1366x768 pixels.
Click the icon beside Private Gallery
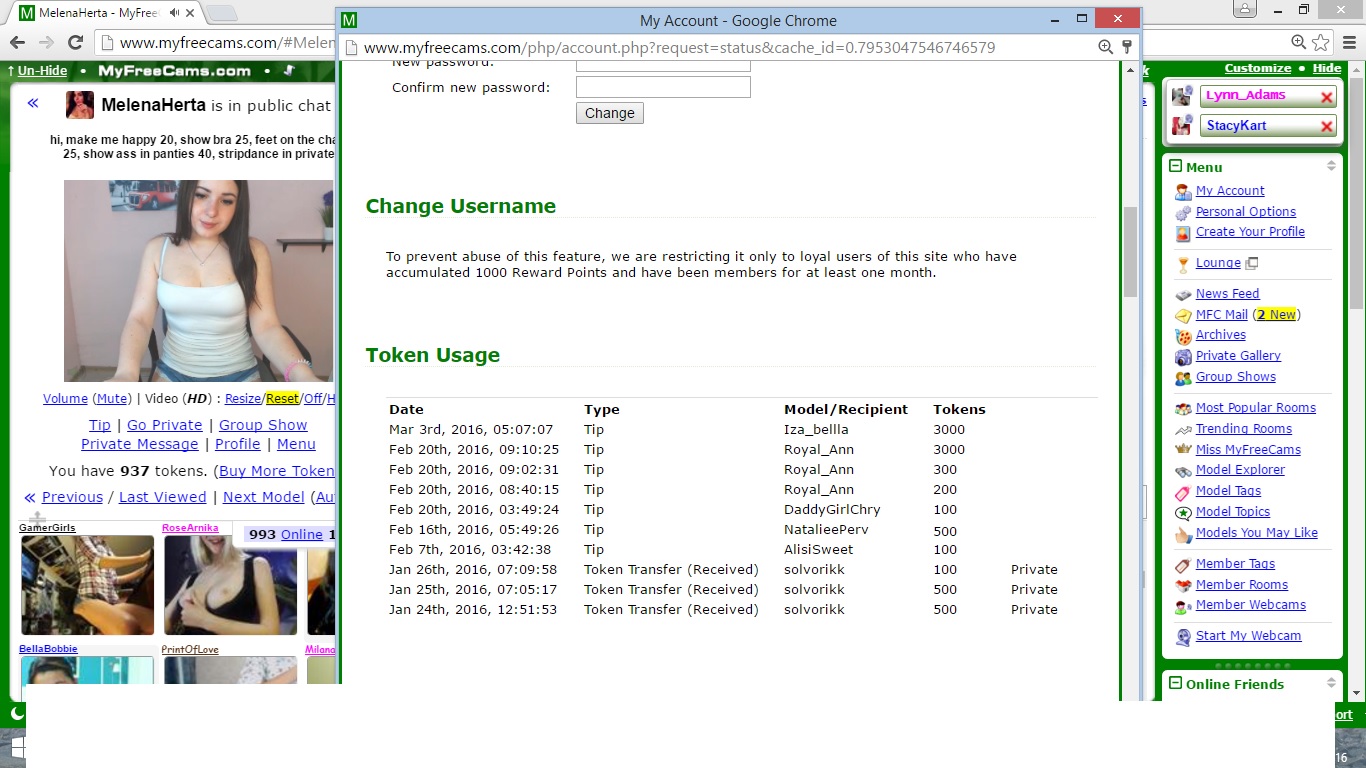click(x=1183, y=357)
